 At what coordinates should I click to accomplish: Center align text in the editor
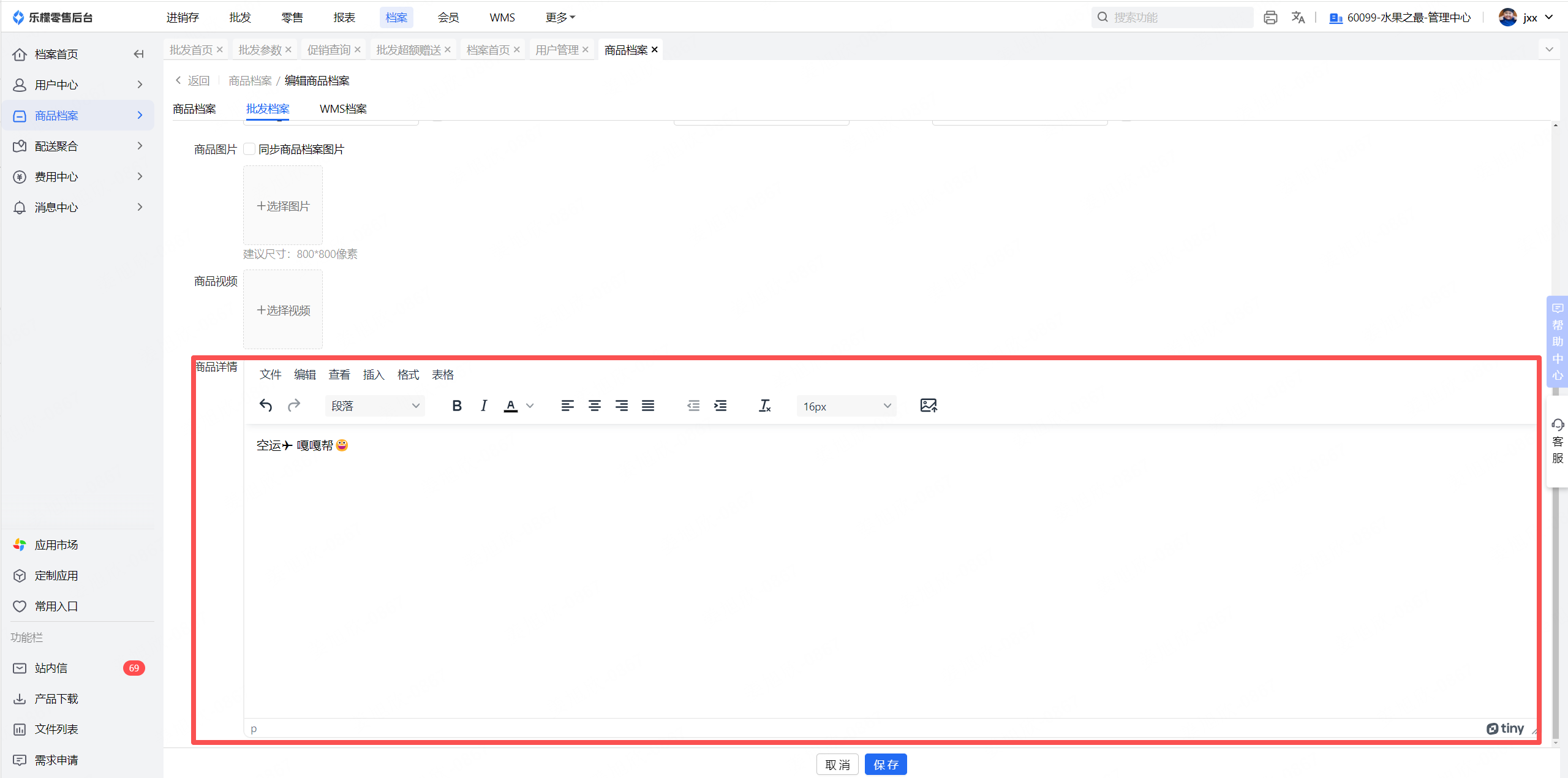click(594, 406)
